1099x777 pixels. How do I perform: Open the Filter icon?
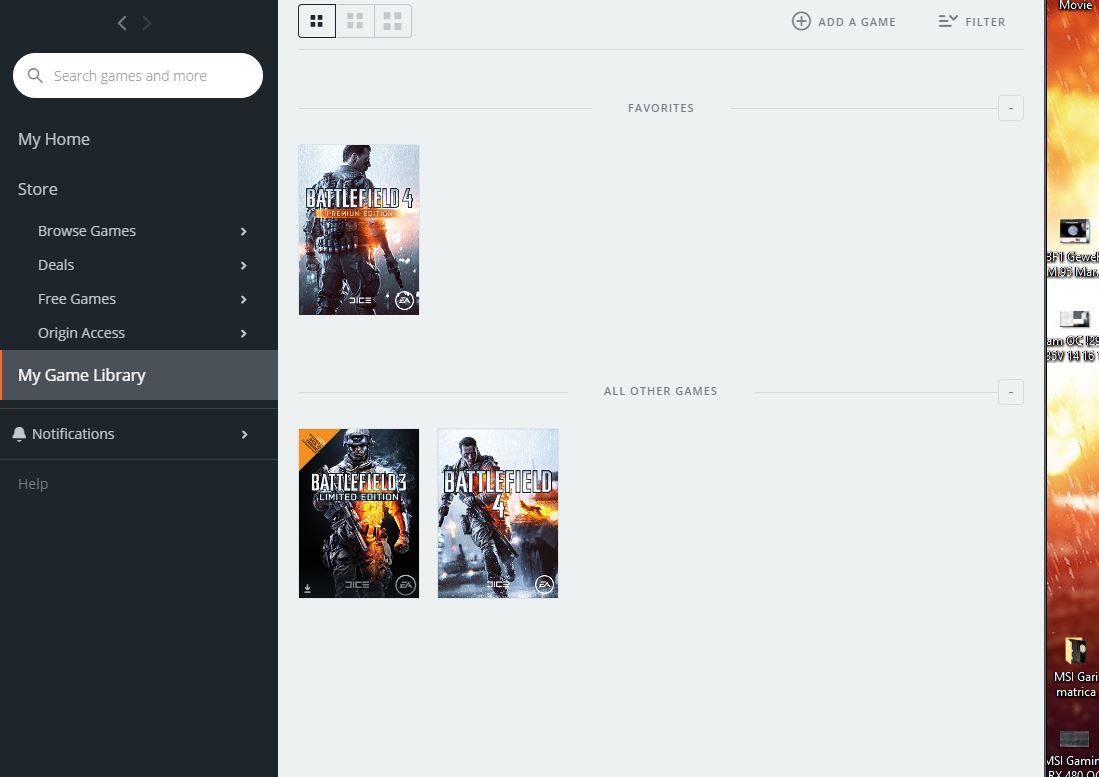tap(948, 21)
